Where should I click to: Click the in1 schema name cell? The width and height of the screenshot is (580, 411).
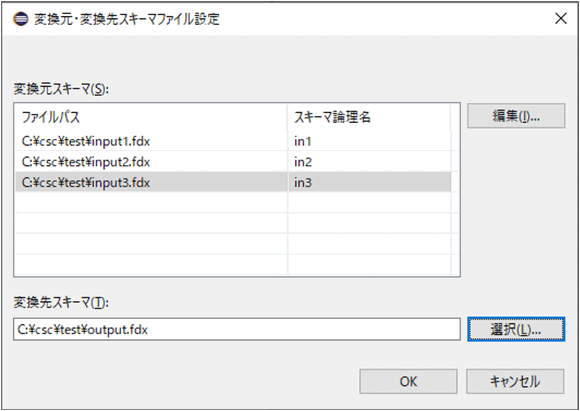point(369,141)
